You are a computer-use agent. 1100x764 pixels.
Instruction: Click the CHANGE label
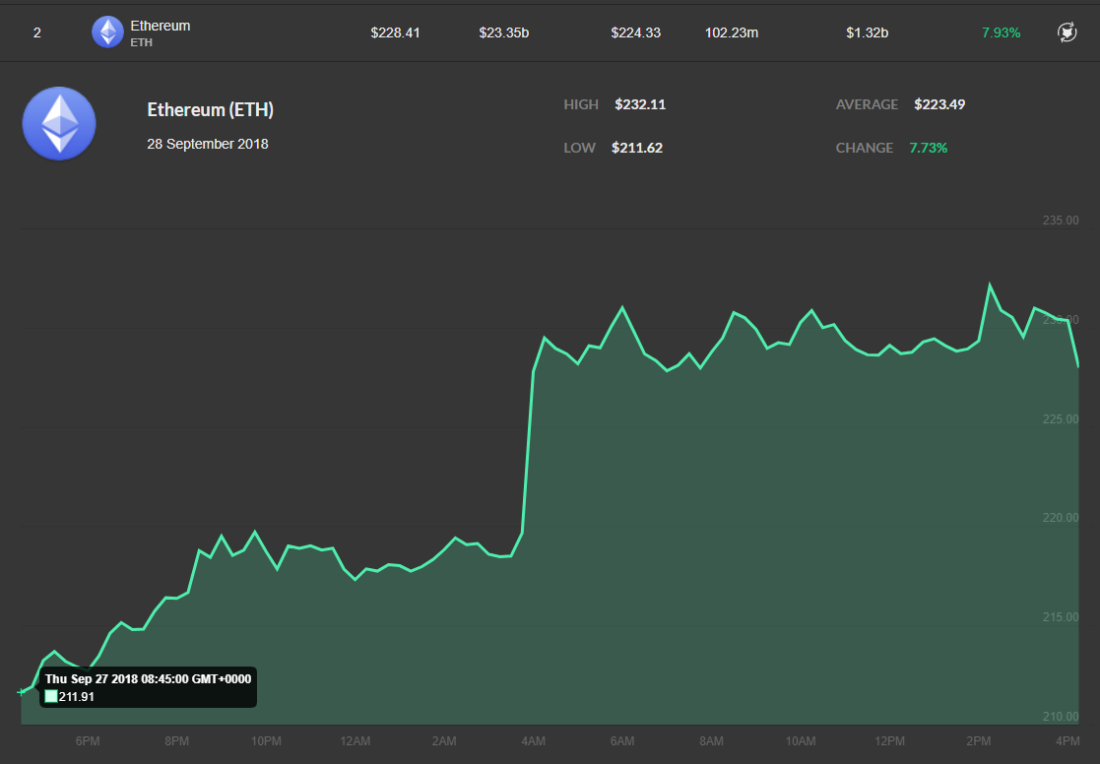tap(864, 148)
